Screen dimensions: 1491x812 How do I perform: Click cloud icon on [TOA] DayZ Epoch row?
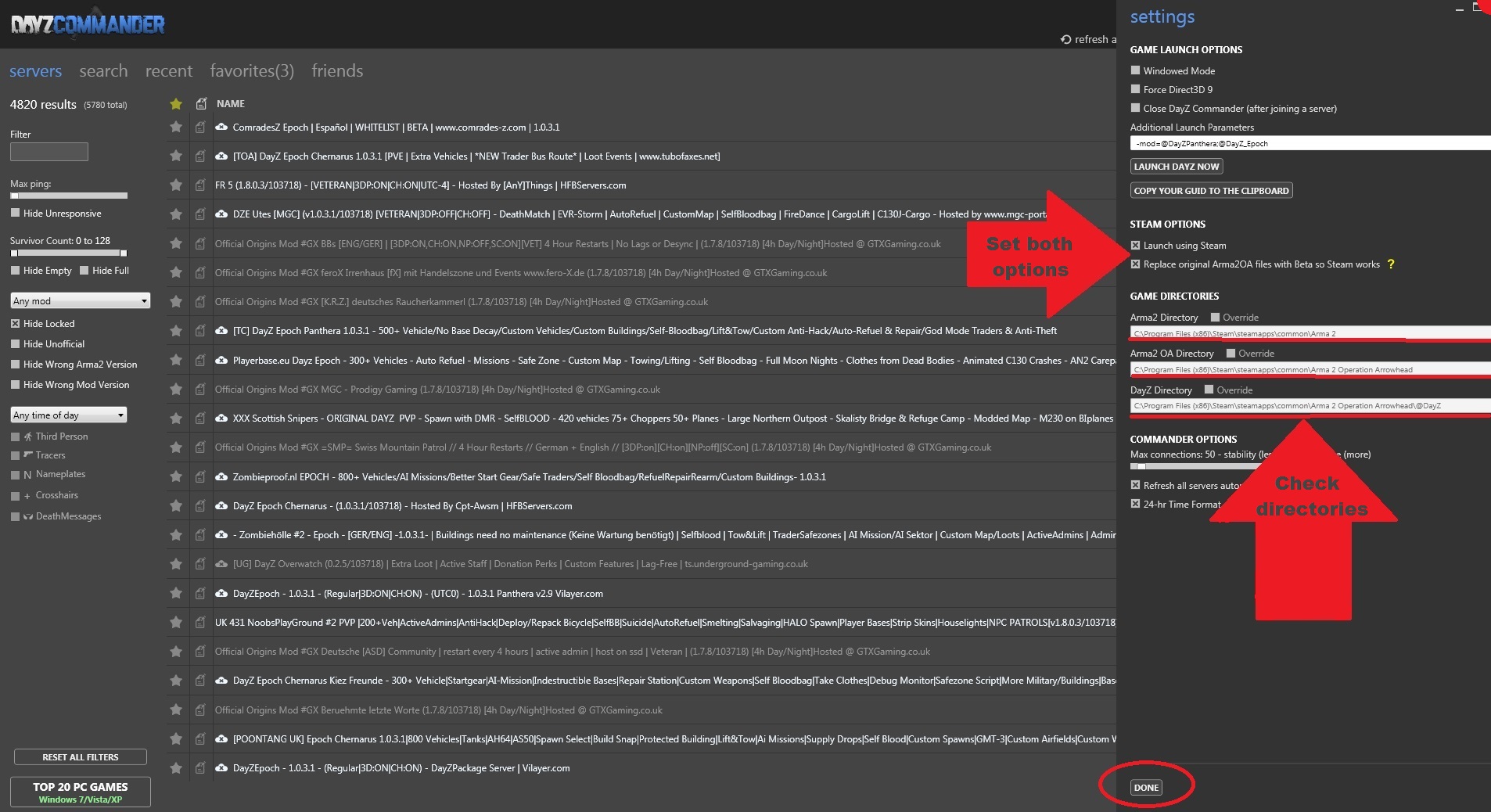click(221, 156)
